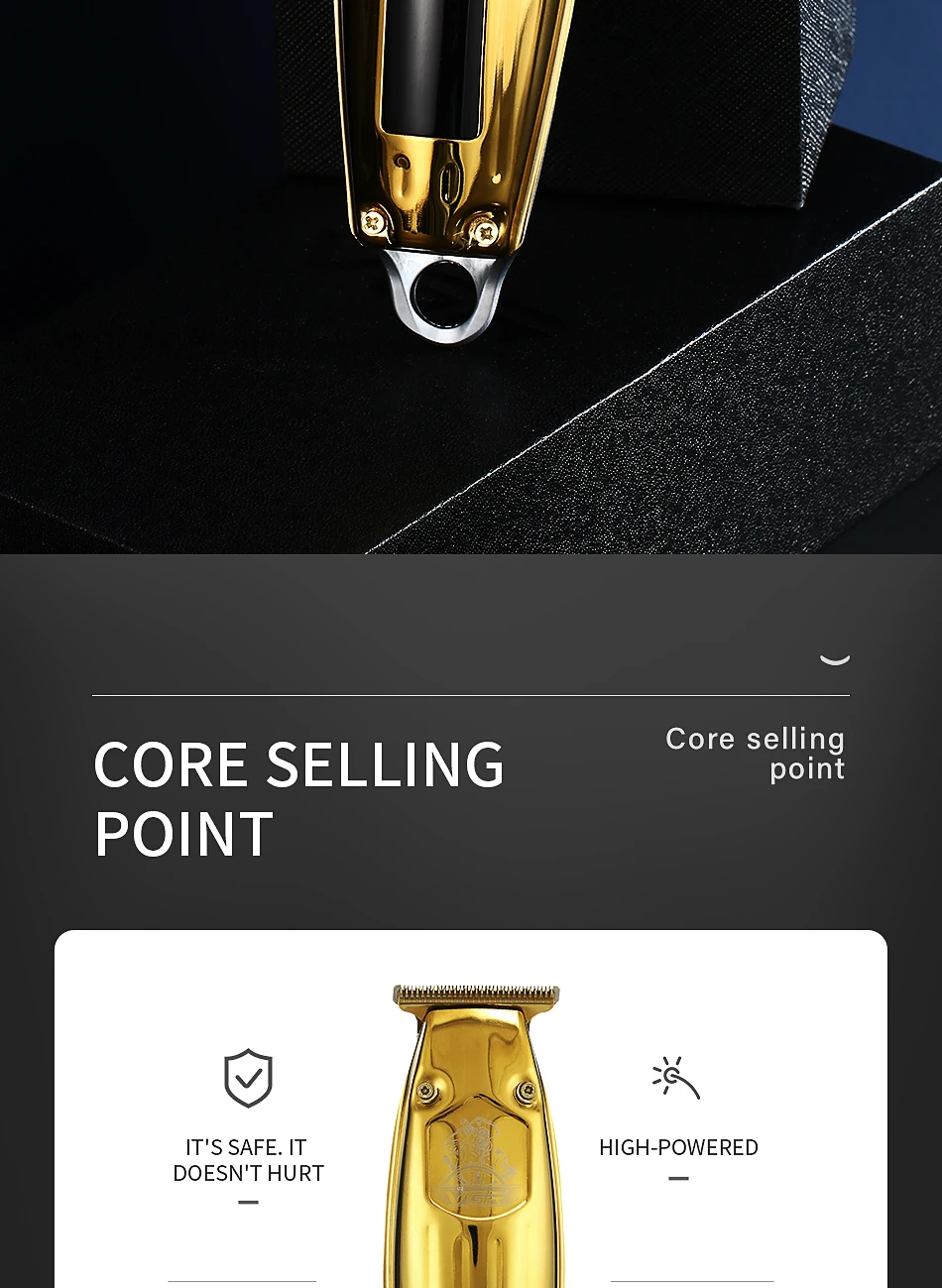This screenshot has width=942, height=1288.
Task: Click the small curved smile icon
Action: click(835, 659)
